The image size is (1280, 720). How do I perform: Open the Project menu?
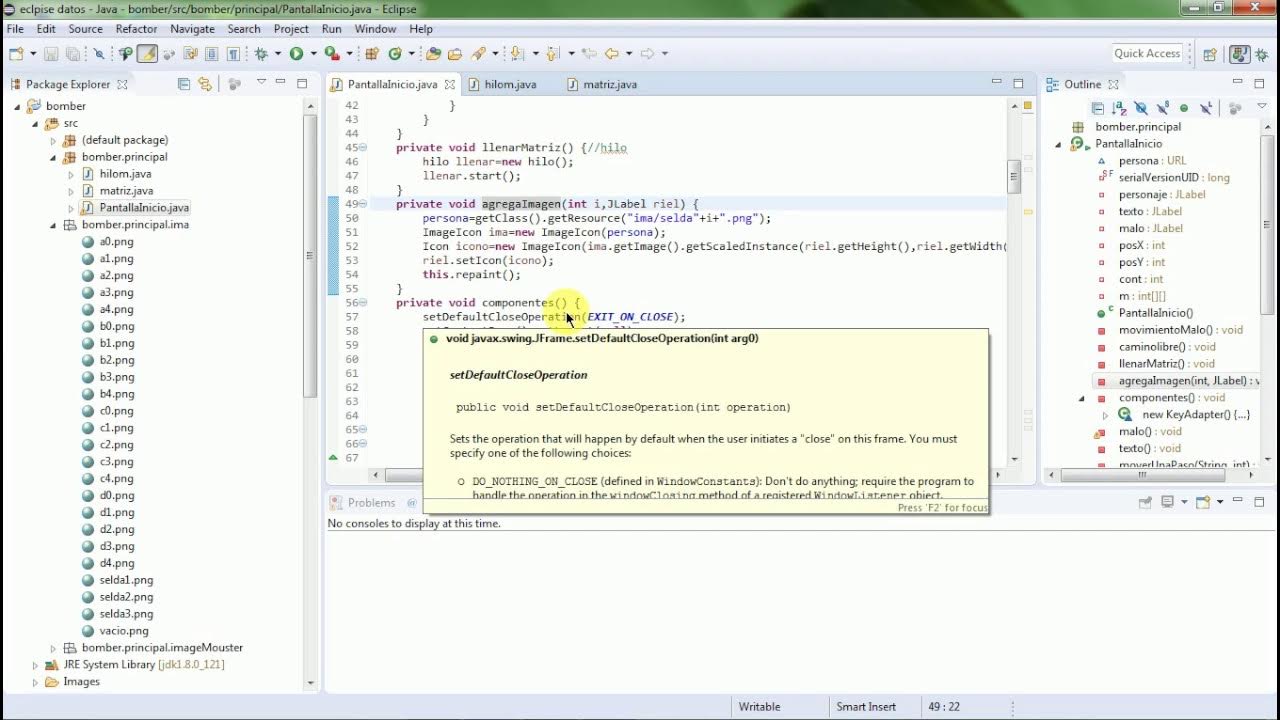point(291,29)
